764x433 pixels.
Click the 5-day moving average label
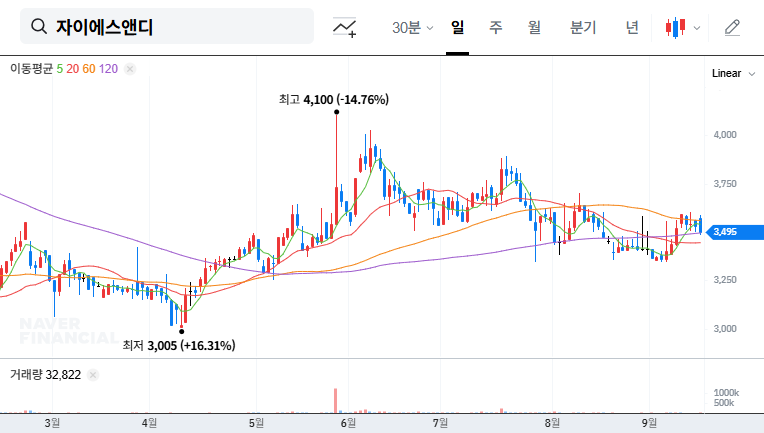tap(59, 69)
